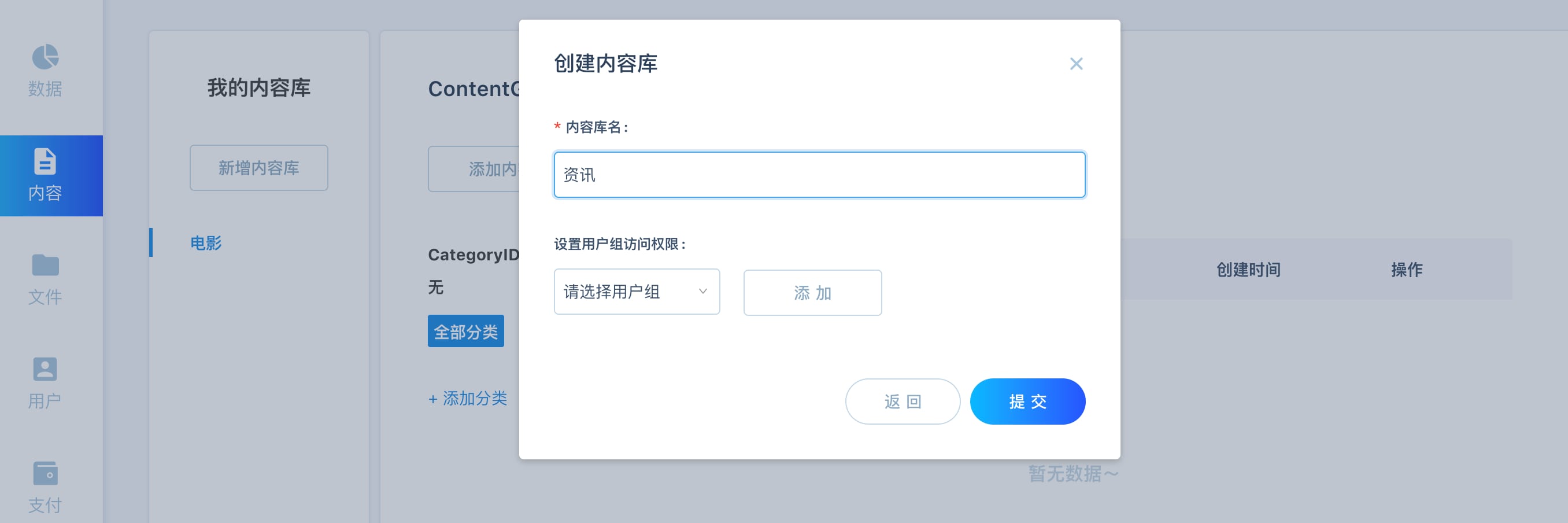Select the 电影 content library item
Screen dimensions: 1568x523
206,244
